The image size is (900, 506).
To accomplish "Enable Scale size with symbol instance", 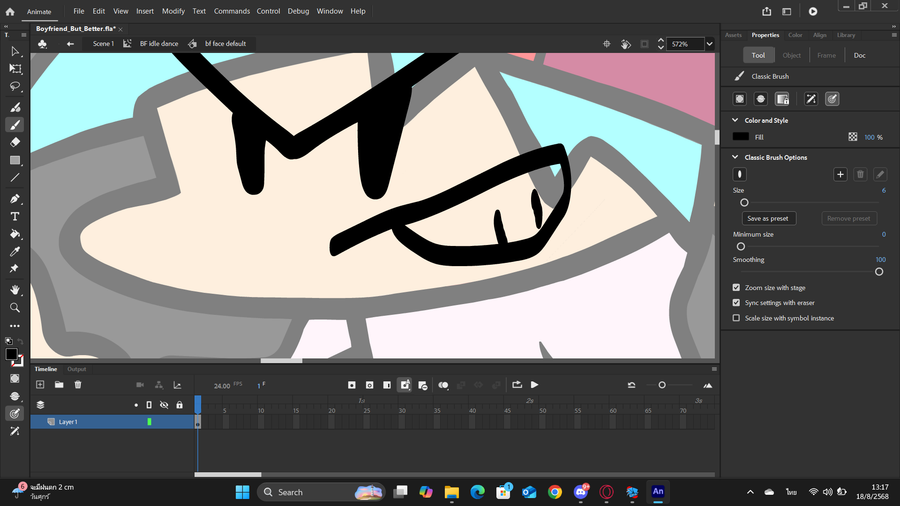I will [736, 318].
